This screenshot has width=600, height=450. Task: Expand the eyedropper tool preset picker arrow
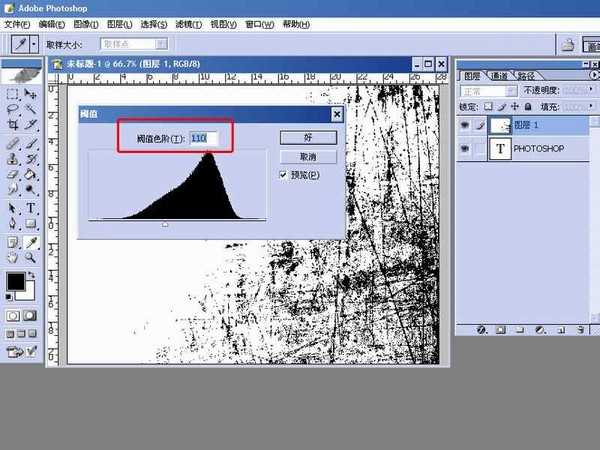tap(35, 44)
